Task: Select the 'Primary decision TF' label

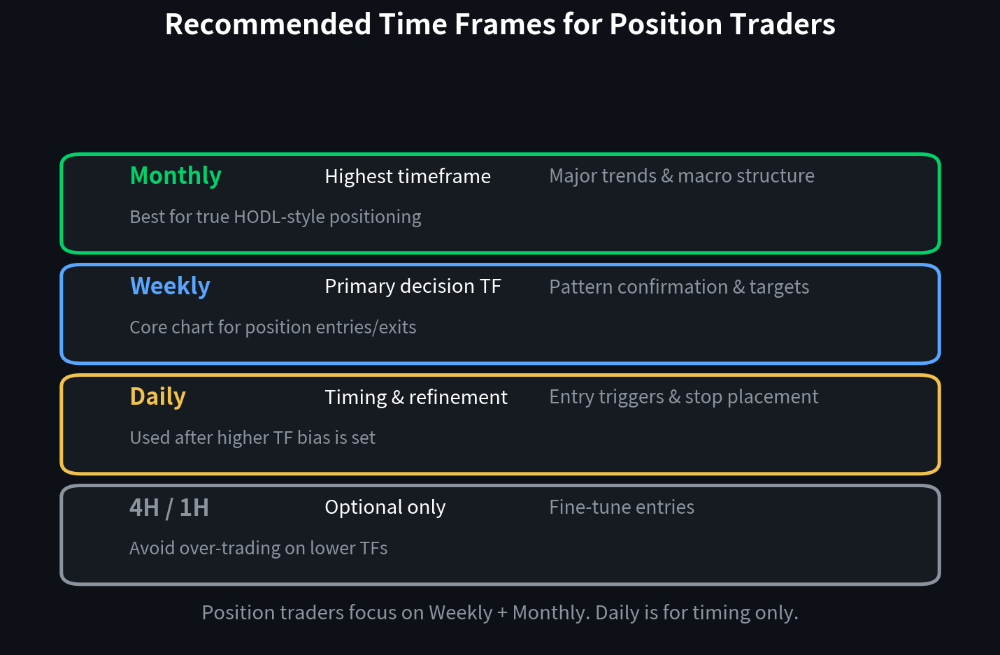Action: [x=413, y=286]
